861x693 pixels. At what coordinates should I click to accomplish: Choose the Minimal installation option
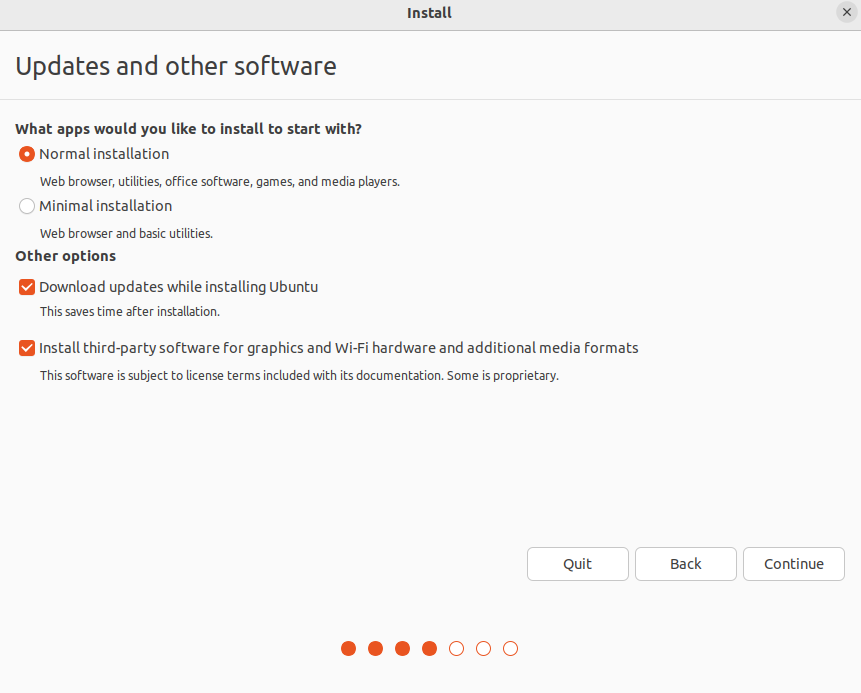point(26,206)
